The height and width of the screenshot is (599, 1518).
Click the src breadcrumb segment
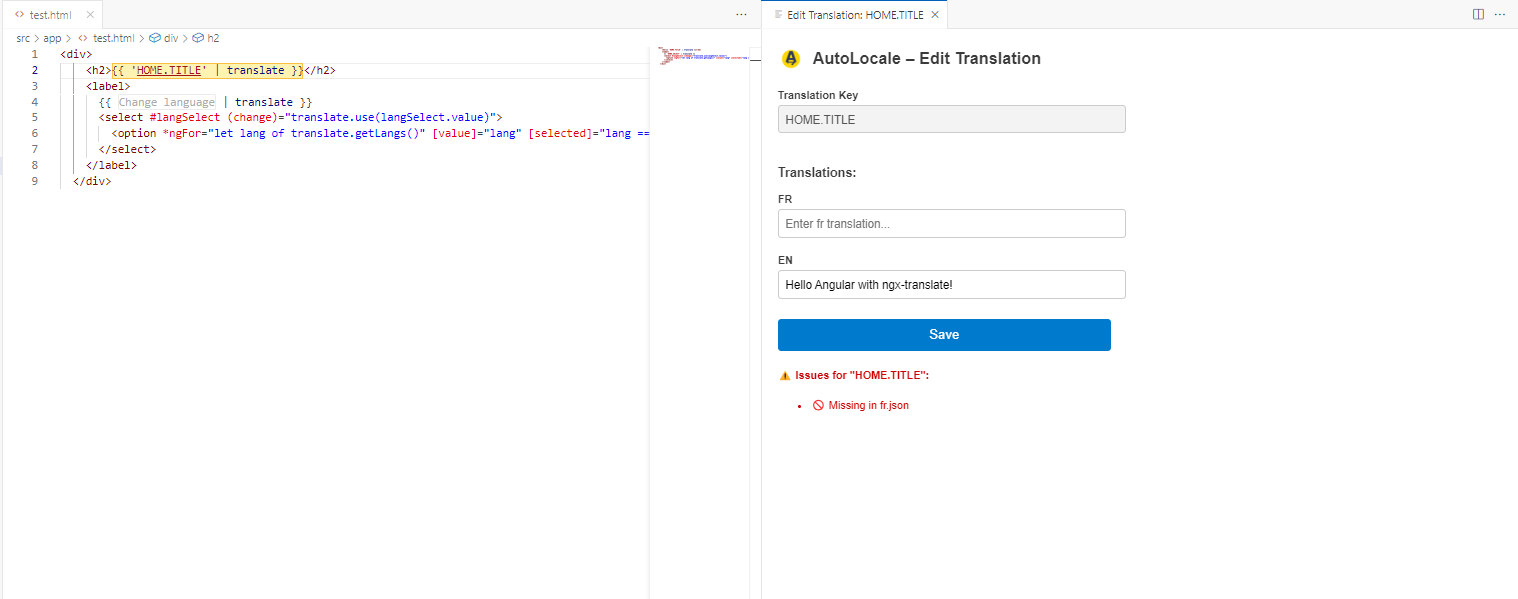coord(23,38)
